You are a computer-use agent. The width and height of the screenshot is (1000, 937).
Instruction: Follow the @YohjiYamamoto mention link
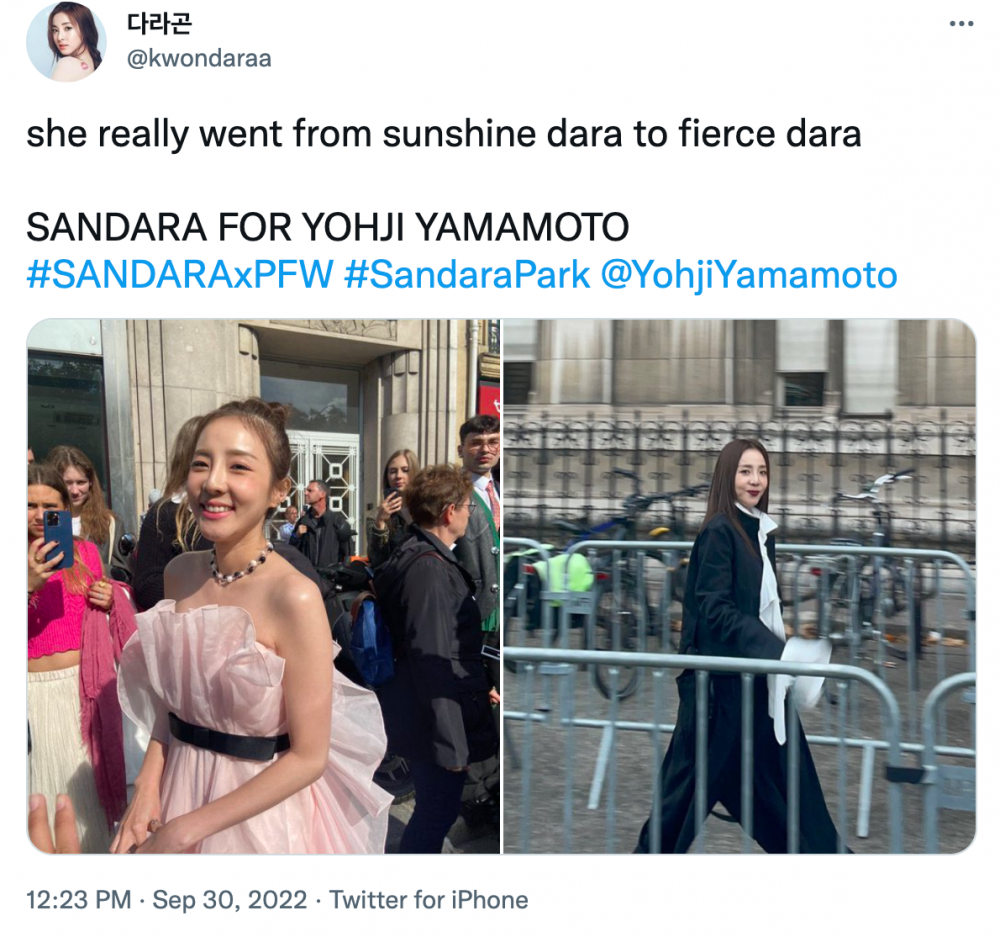[749, 276]
